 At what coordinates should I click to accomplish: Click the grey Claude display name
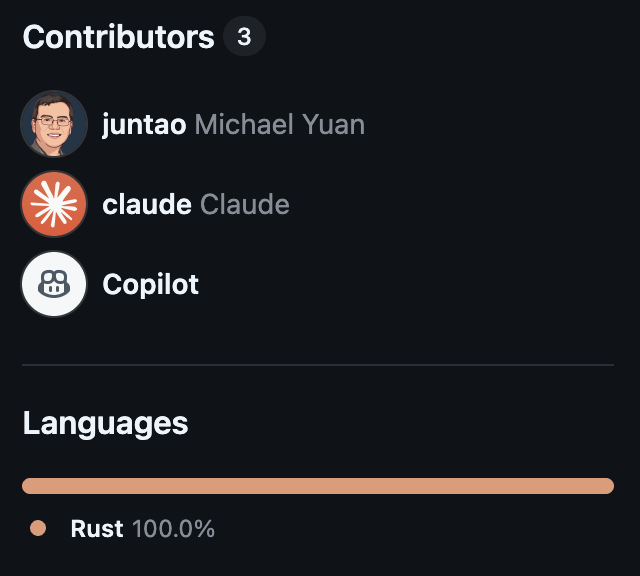244,204
